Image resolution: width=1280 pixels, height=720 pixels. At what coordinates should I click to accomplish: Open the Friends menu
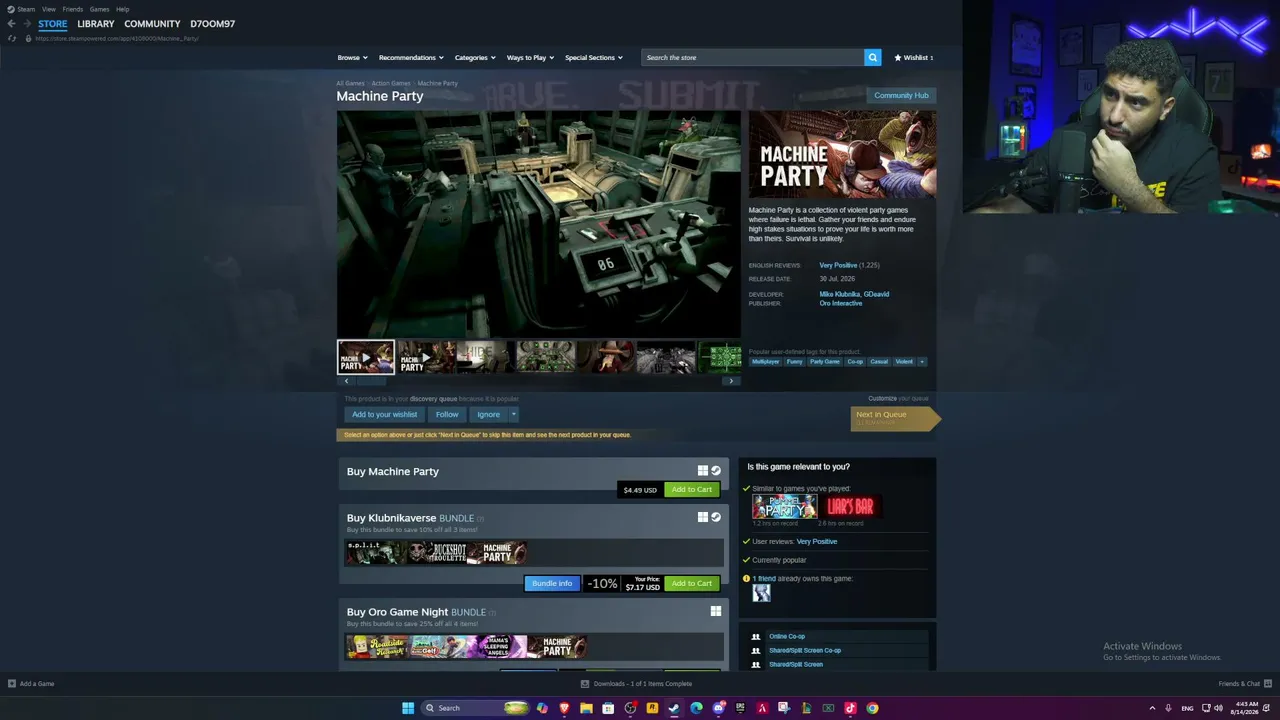(x=73, y=9)
